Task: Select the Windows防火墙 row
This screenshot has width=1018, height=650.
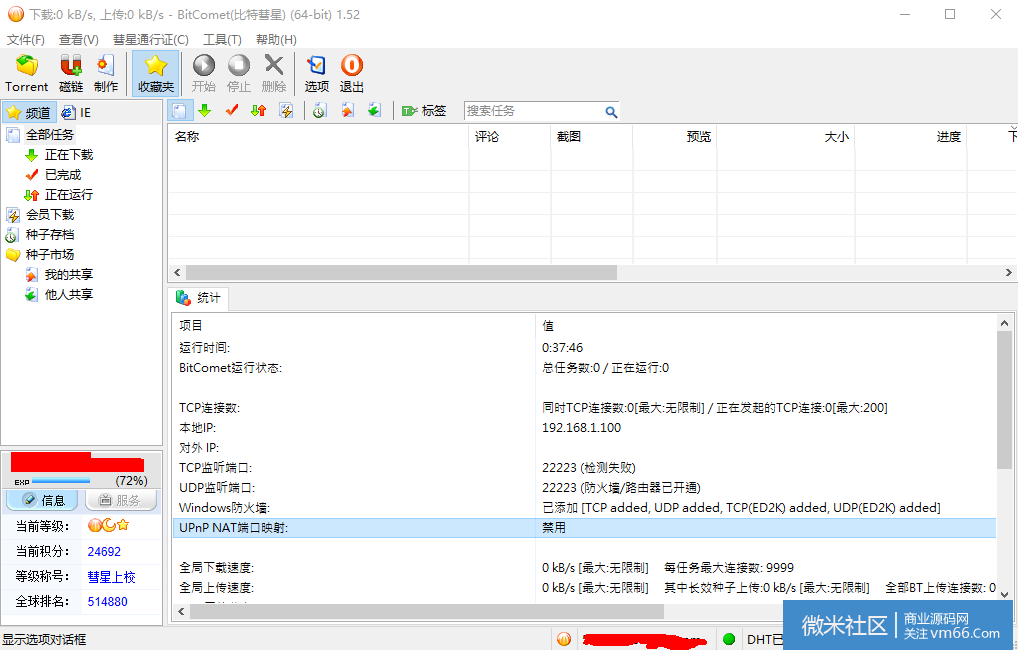Action: (x=584, y=508)
